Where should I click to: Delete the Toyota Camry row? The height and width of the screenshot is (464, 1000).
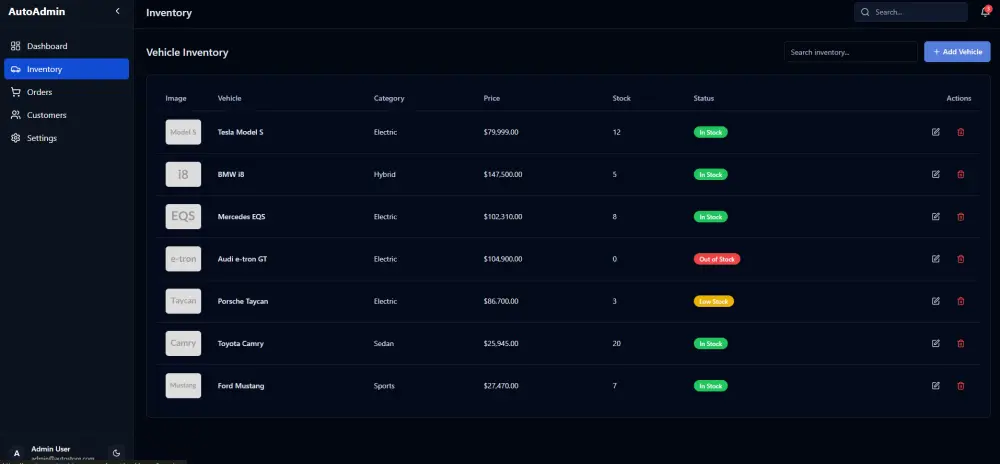[960, 344]
